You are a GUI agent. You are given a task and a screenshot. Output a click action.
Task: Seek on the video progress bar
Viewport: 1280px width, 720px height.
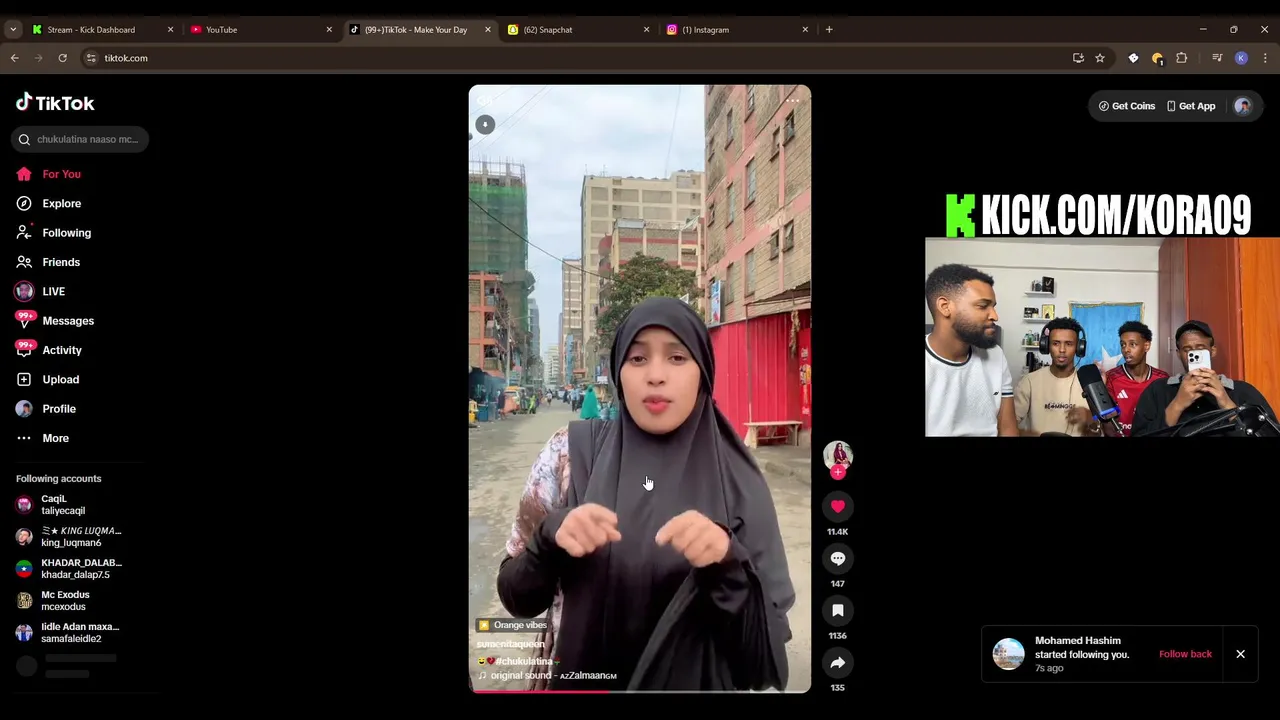(640, 690)
